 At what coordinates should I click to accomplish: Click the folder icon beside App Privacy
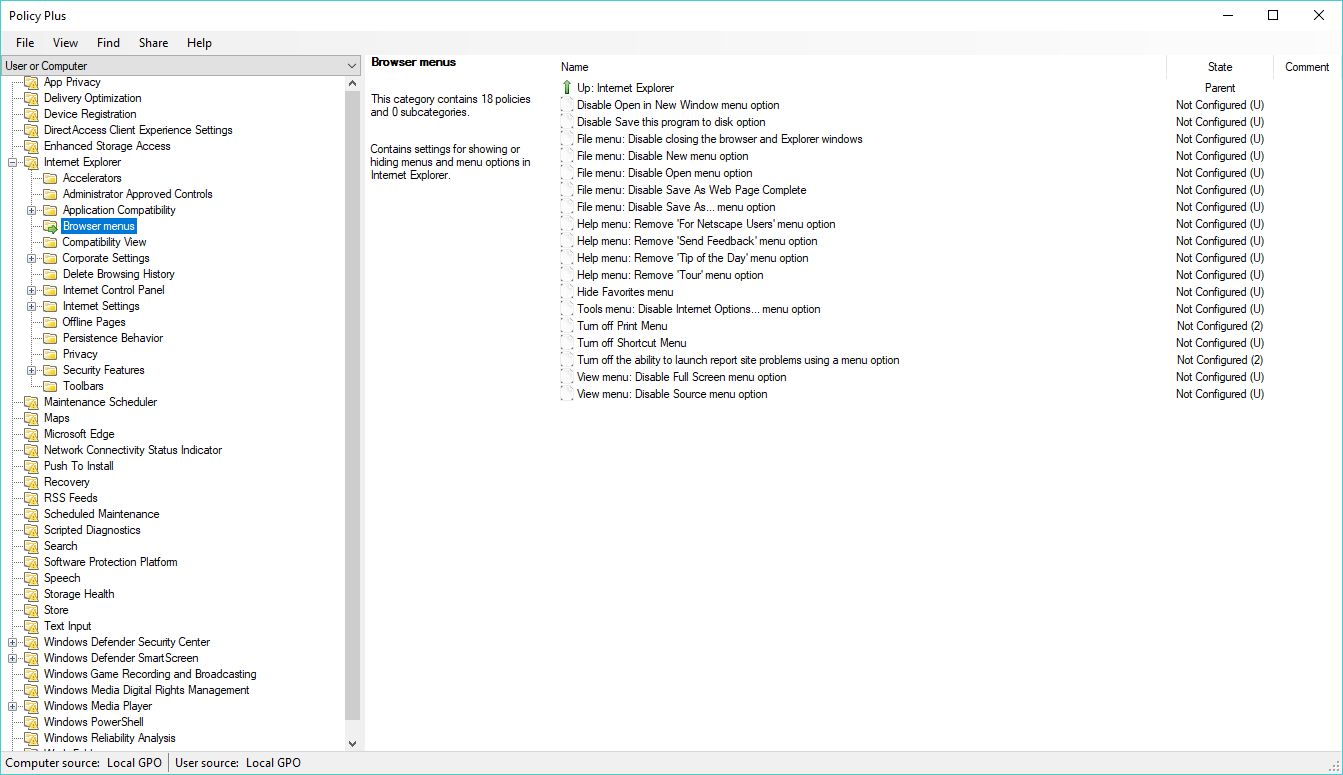(31, 82)
